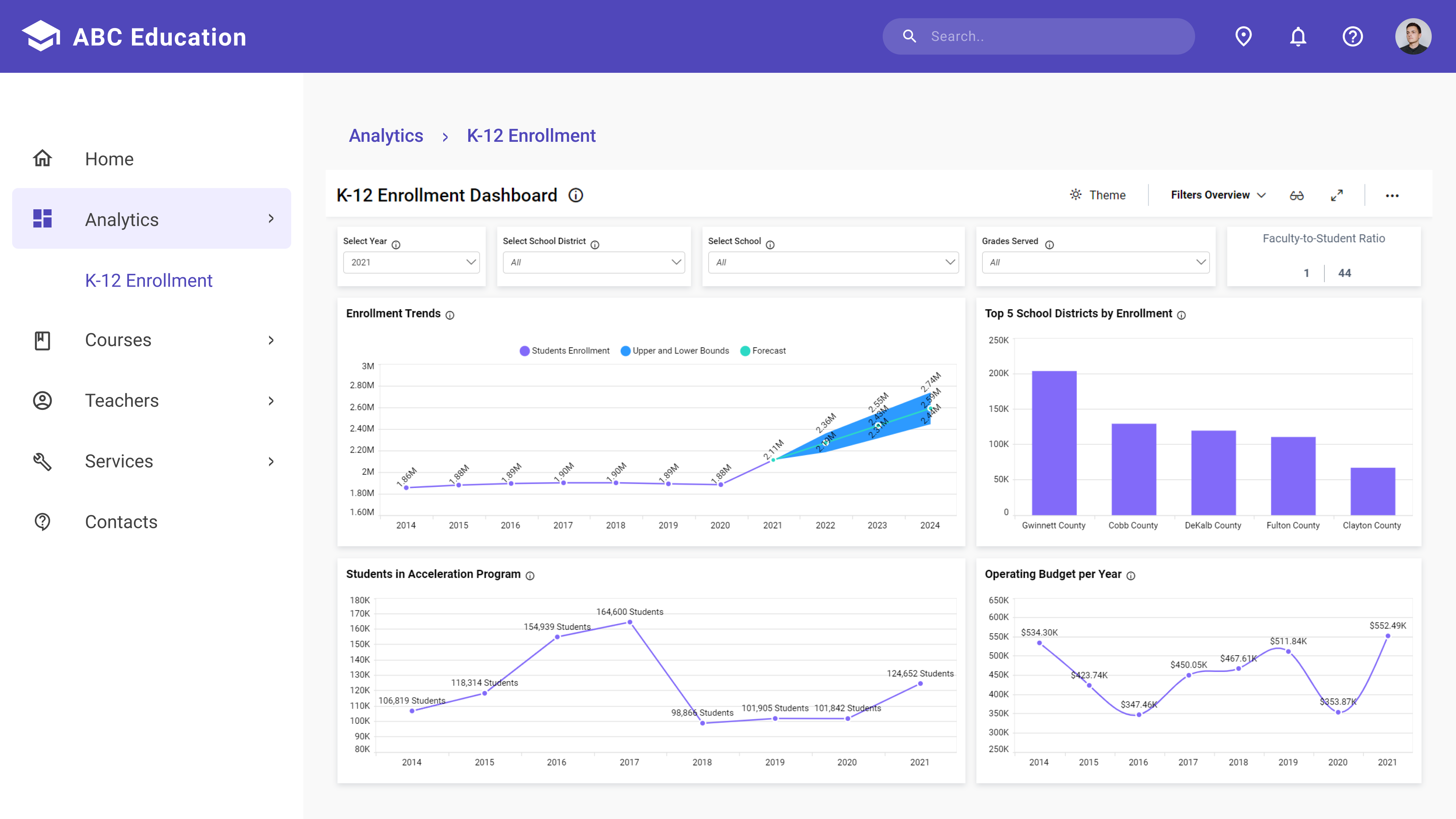Screen dimensions: 1456x819
Task: Click the help question mark icon
Action: tap(1352, 36)
